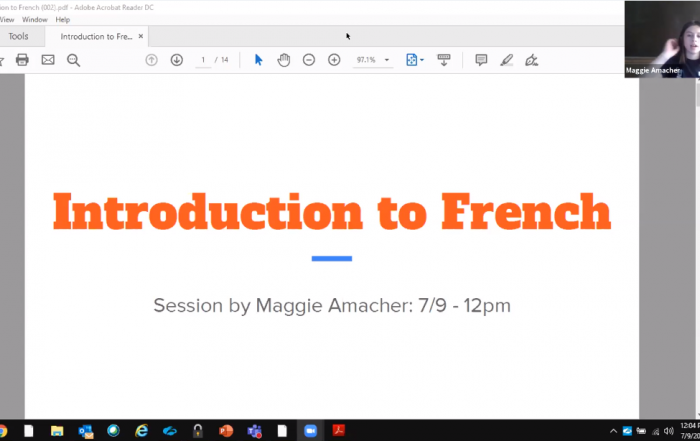700x441 pixels.
Task: Close the Introduction to French tab
Action: [x=141, y=37]
